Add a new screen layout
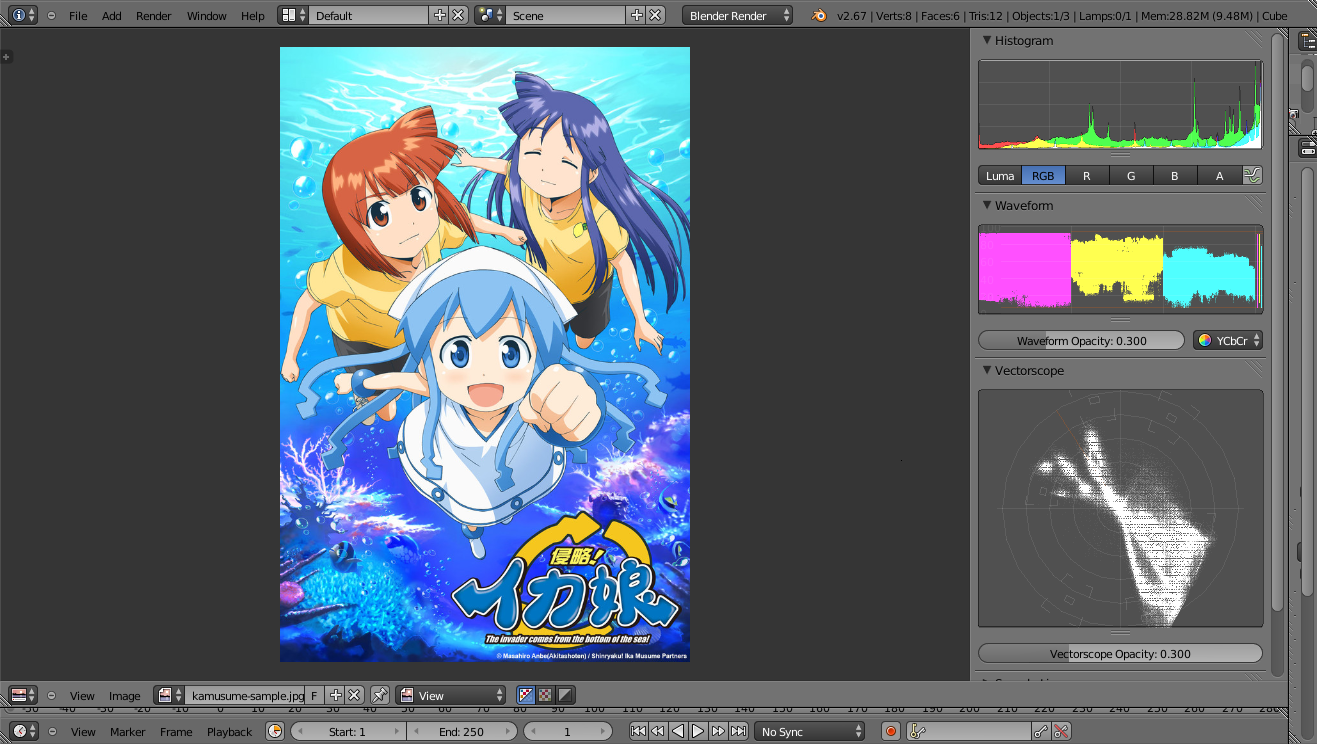The width and height of the screenshot is (1317, 744). click(439, 15)
